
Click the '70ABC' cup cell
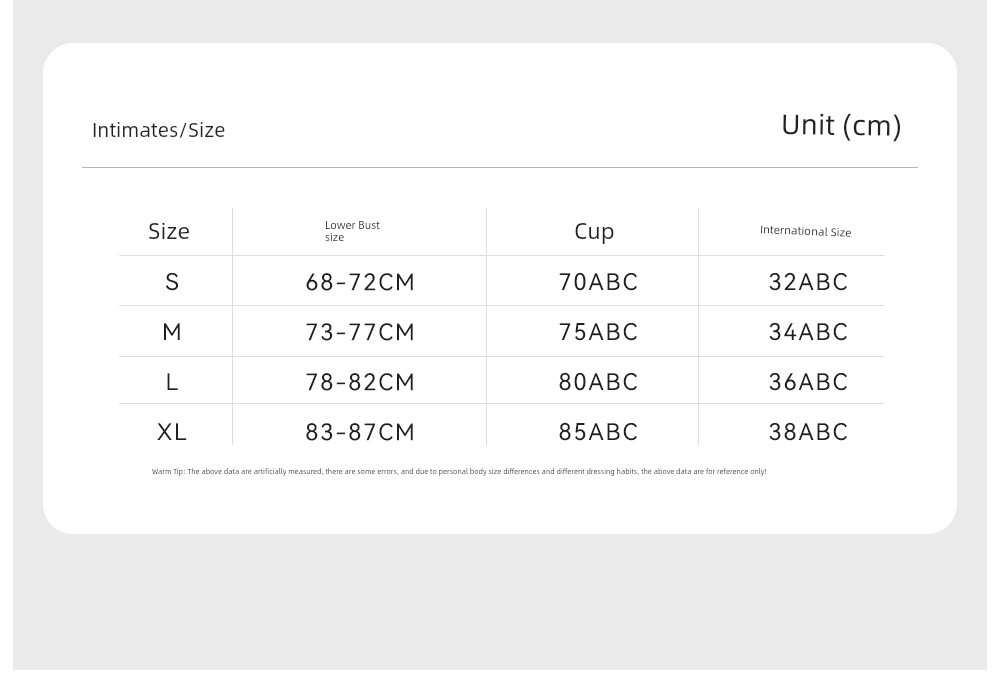click(598, 282)
